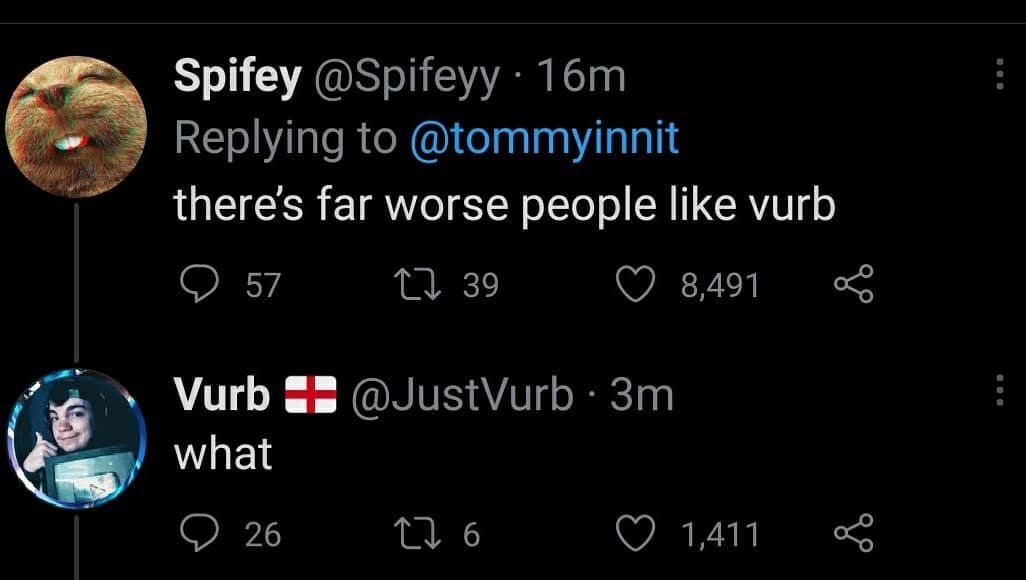Open the @Spifeyy handle
This screenshot has width=1026, height=580.
pos(406,77)
